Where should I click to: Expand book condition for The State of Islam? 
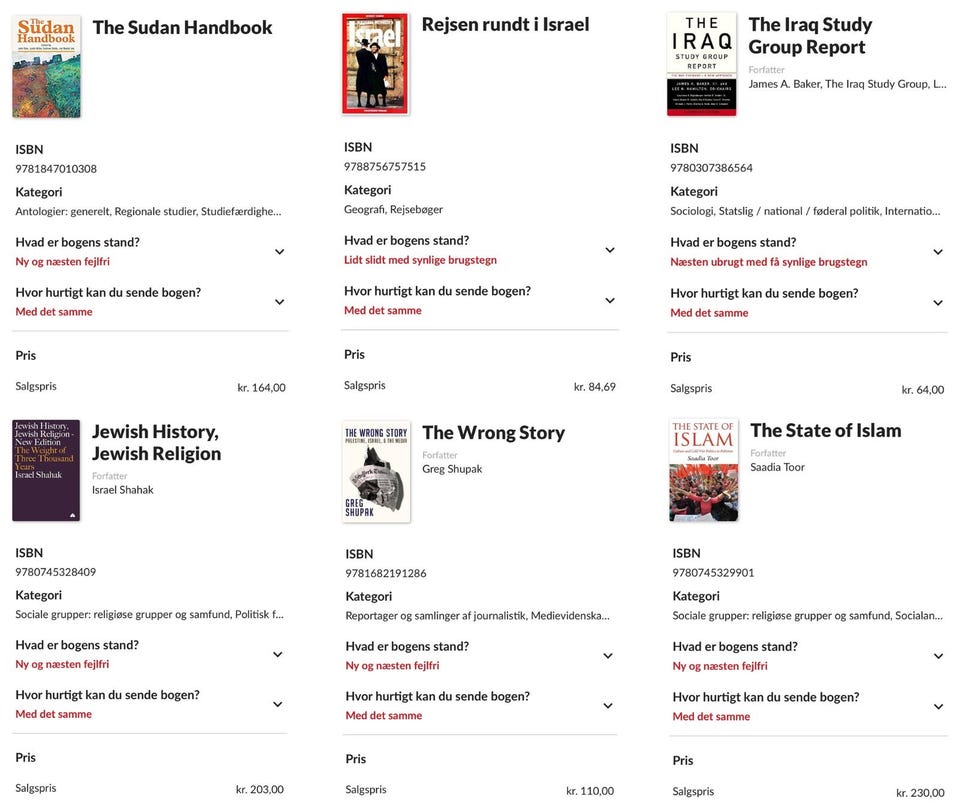[x=938, y=656]
